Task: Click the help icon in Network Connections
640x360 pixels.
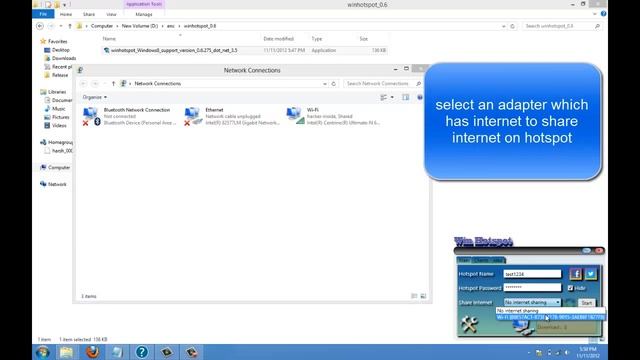Action: [420, 97]
